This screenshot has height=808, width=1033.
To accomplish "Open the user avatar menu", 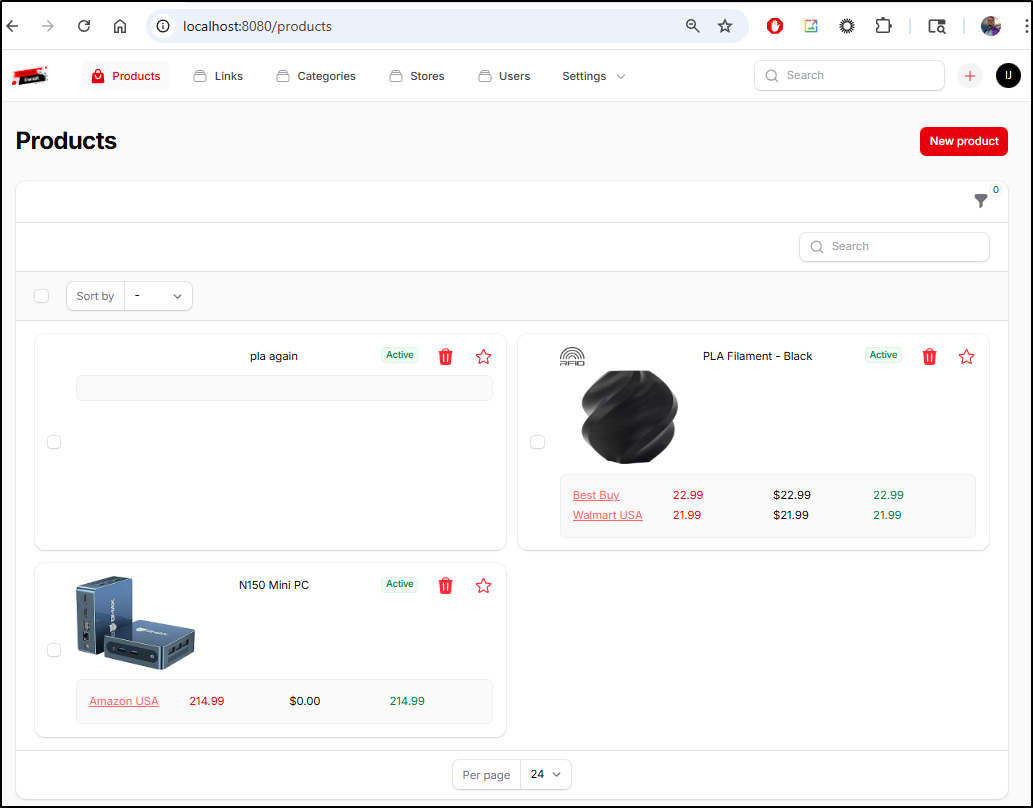I will (1008, 76).
